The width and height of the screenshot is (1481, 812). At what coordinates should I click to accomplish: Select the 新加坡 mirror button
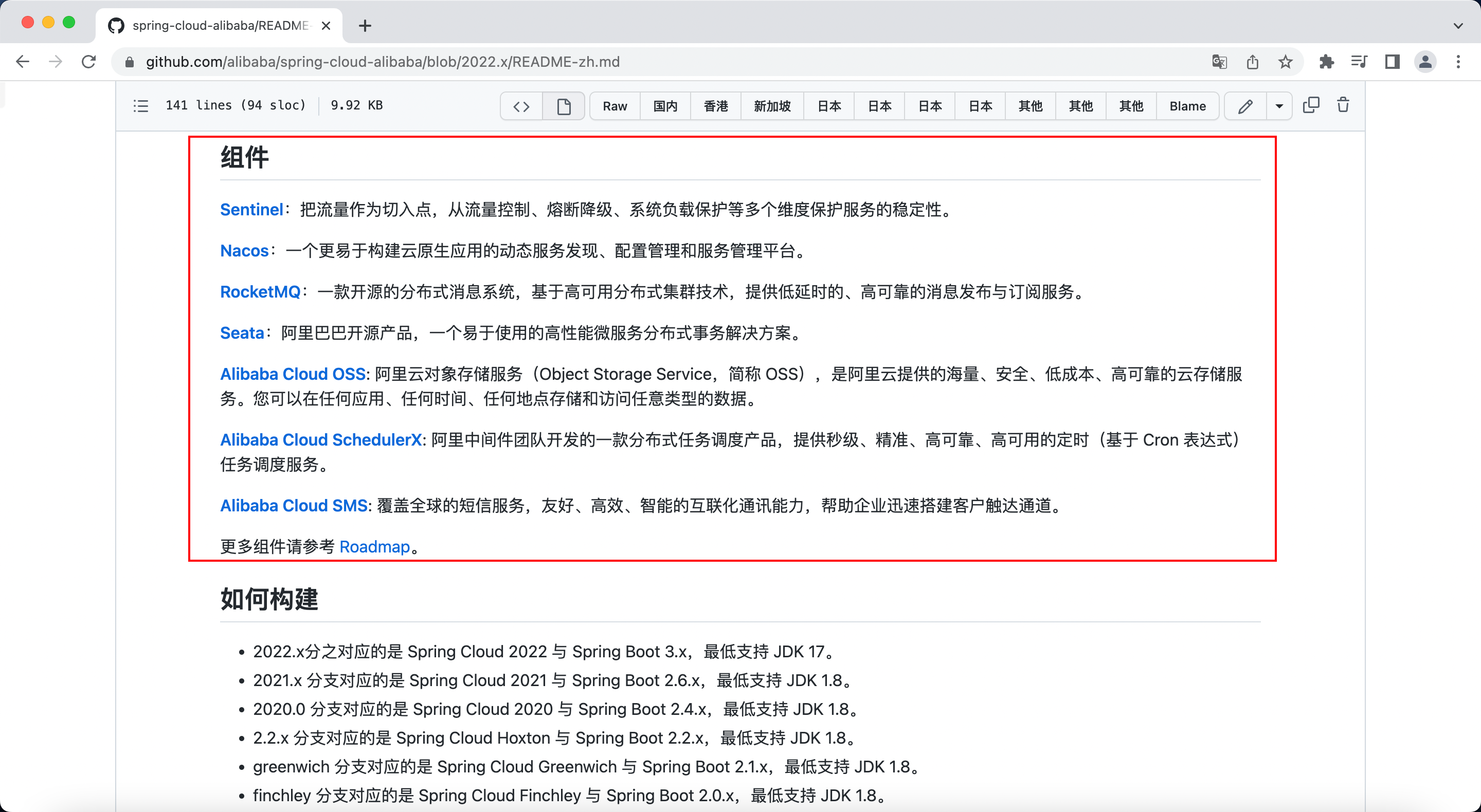(772, 106)
